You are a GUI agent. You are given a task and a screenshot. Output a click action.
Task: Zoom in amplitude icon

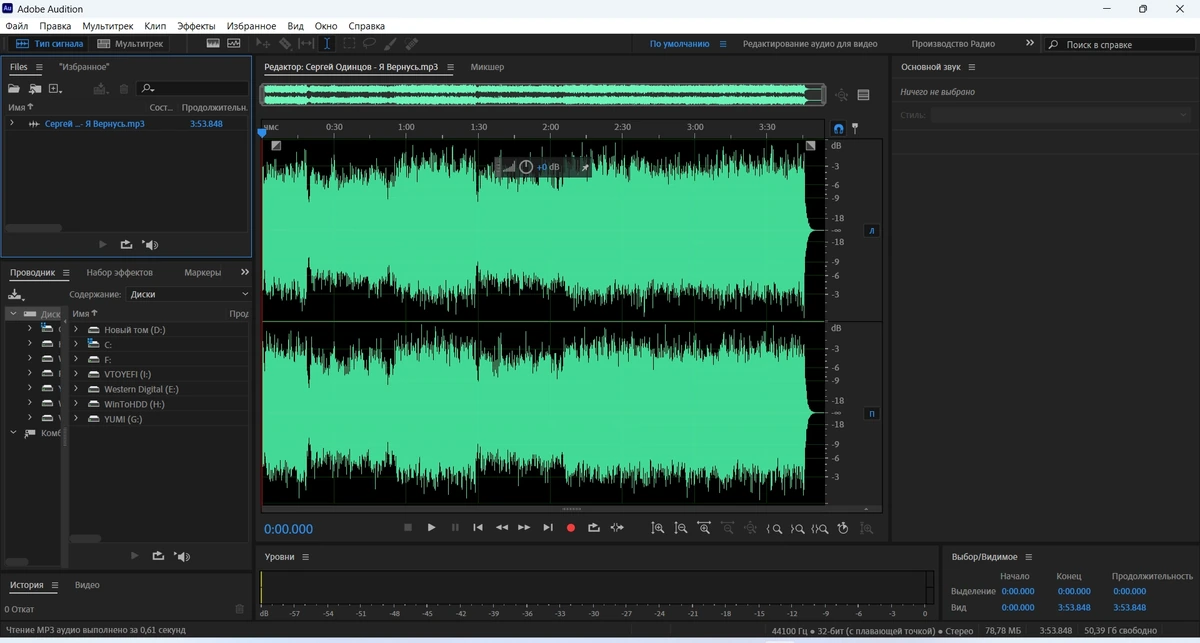[x=658, y=528]
